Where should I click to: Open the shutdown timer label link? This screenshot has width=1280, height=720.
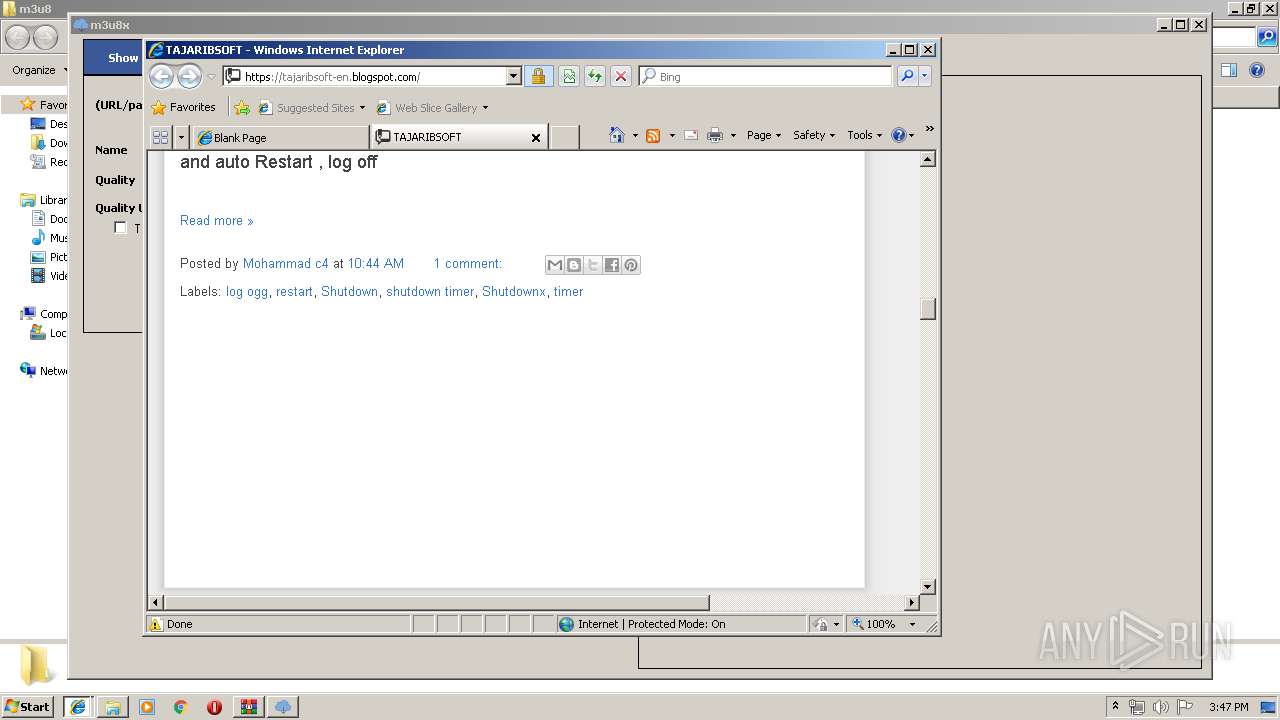point(430,292)
